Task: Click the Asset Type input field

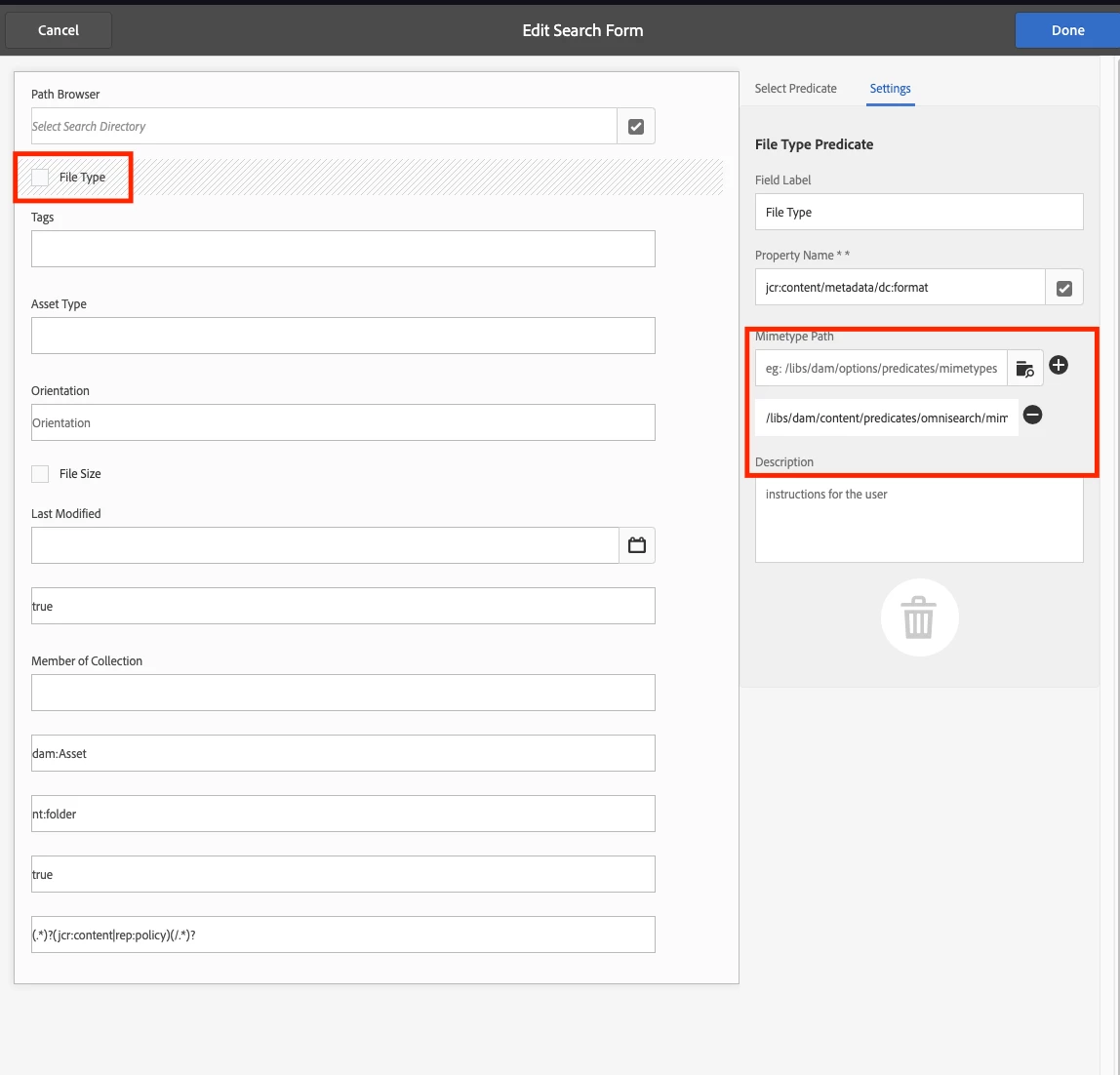Action: pyautogui.click(x=342, y=336)
